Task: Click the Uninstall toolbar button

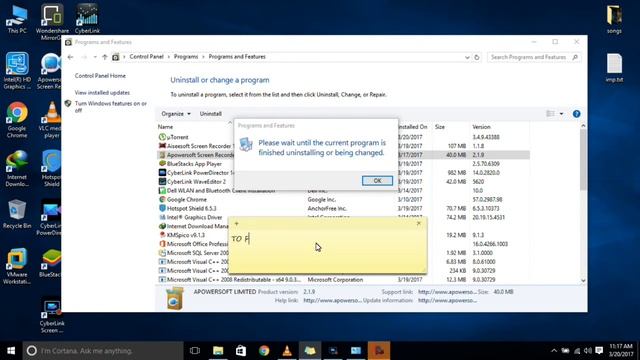Action: pyautogui.click(x=211, y=114)
